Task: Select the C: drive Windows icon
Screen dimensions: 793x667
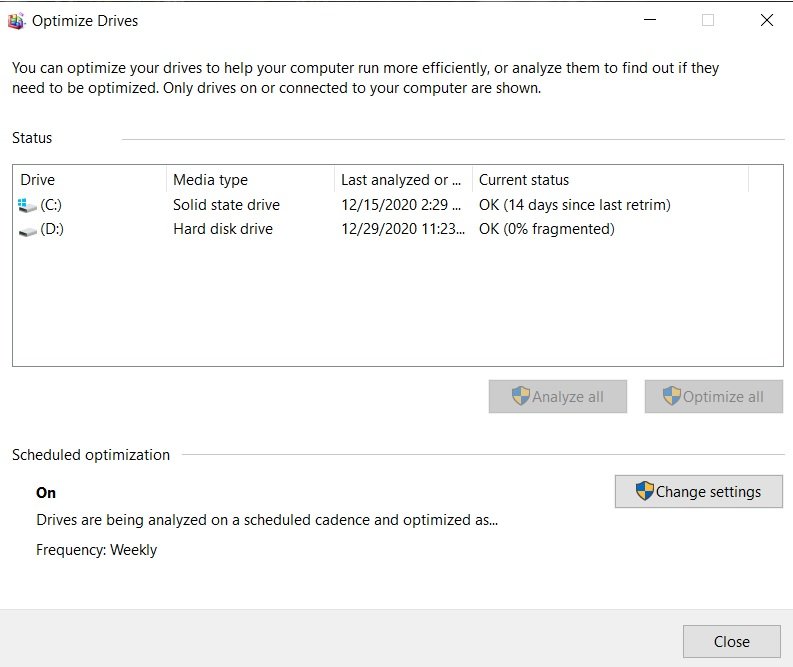Action: [x=27, y=205]
